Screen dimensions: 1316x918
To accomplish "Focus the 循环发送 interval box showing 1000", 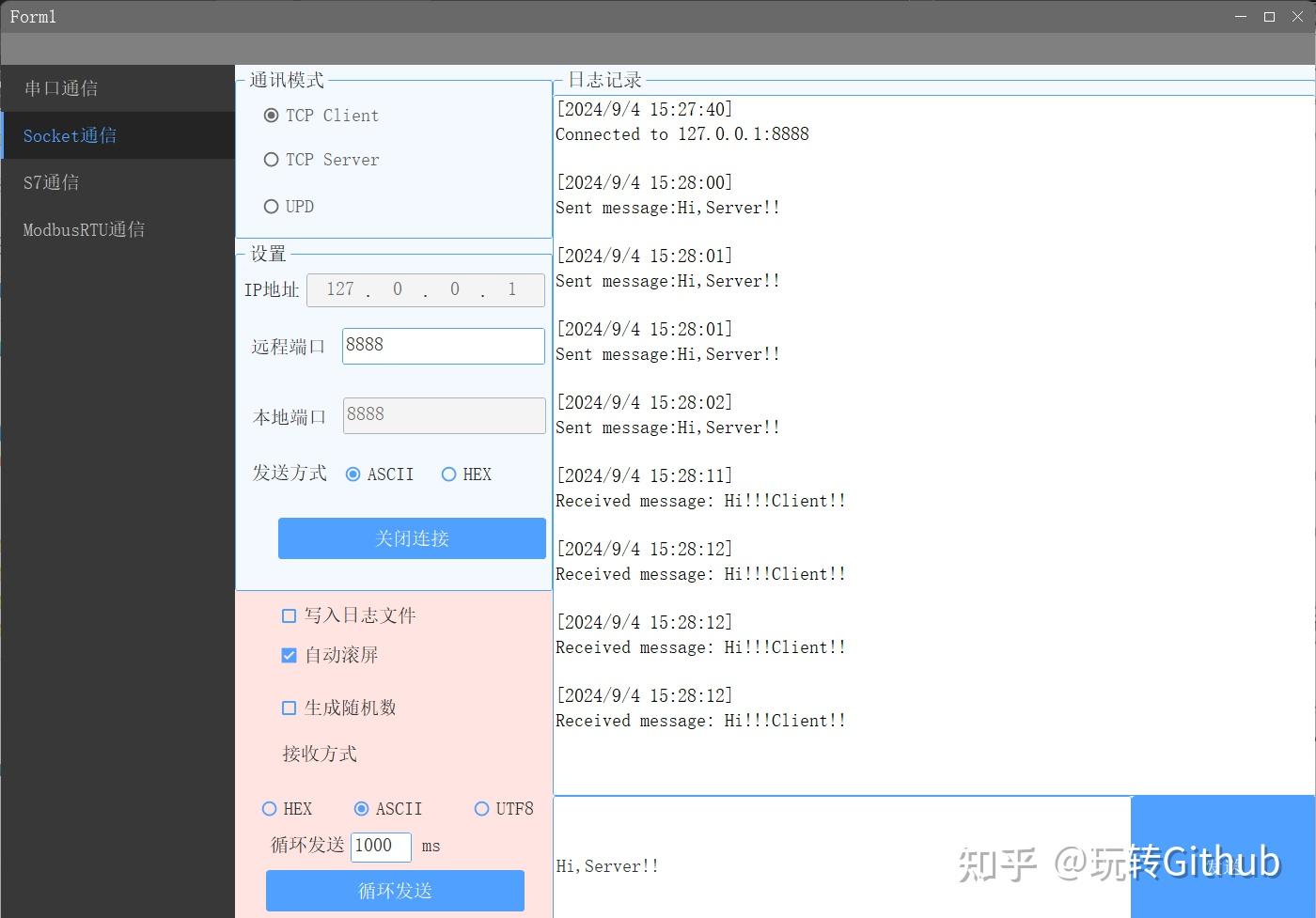I will [x=381, y=847].
